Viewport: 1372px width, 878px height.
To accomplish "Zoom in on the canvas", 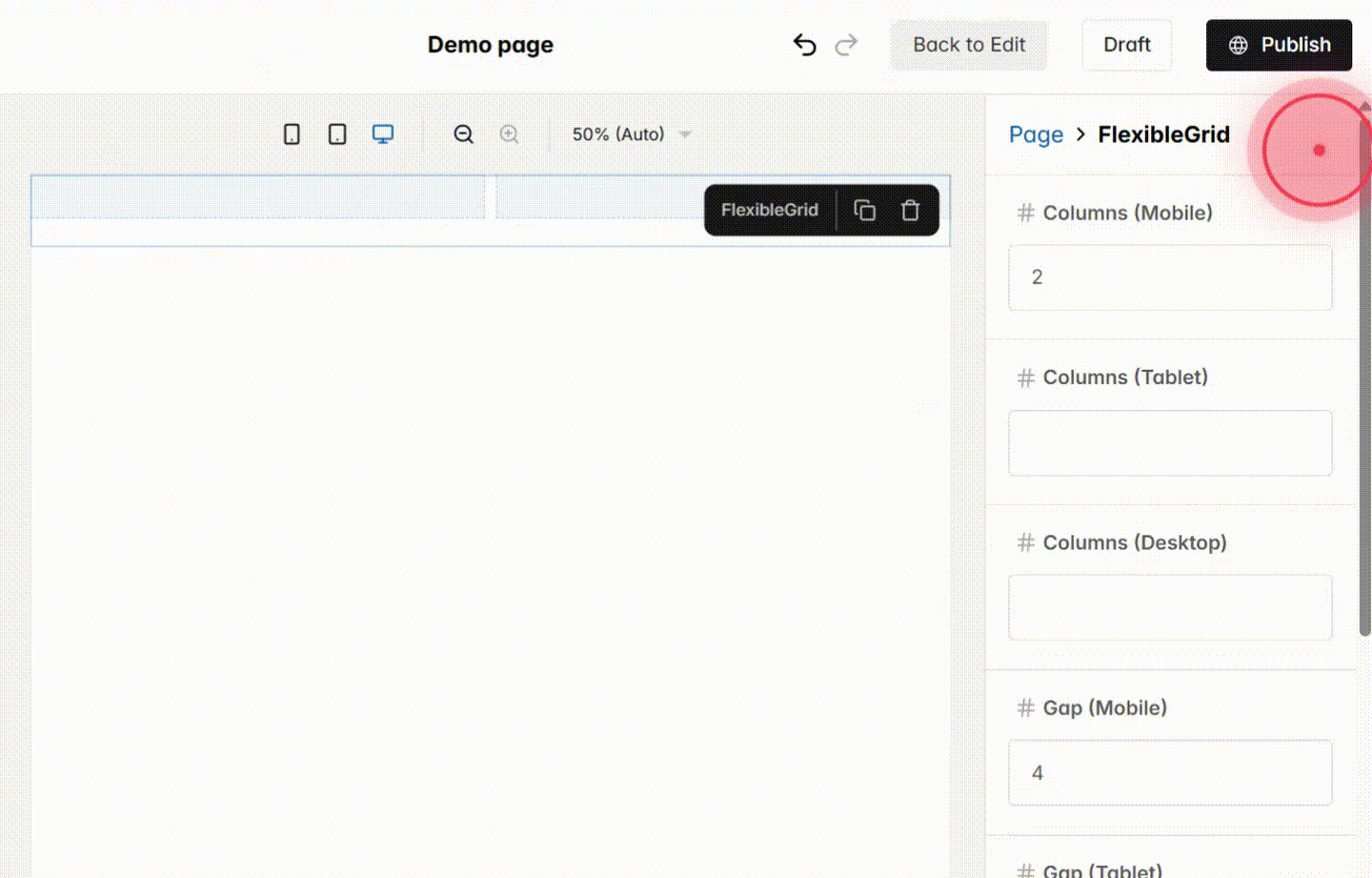I will pyautogui.click(x=509, y=133).
